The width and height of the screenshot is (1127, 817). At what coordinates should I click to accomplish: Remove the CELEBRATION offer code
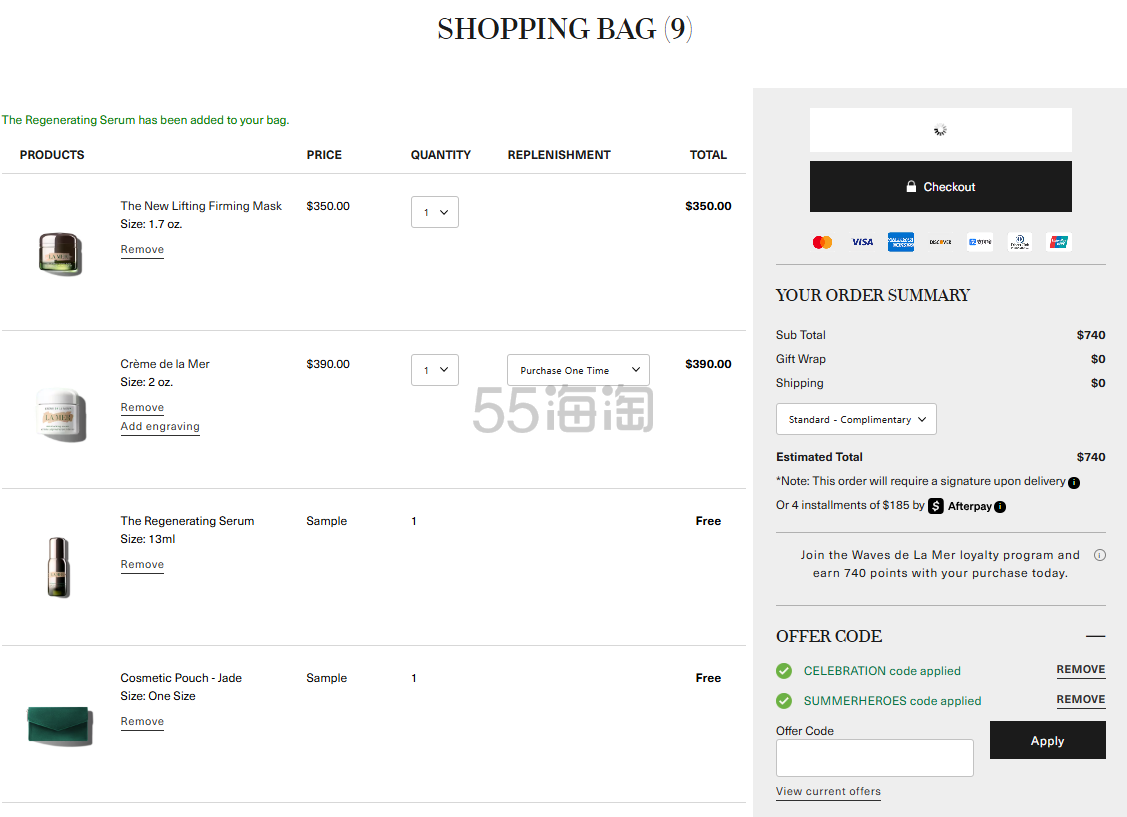click(1080, 670)
